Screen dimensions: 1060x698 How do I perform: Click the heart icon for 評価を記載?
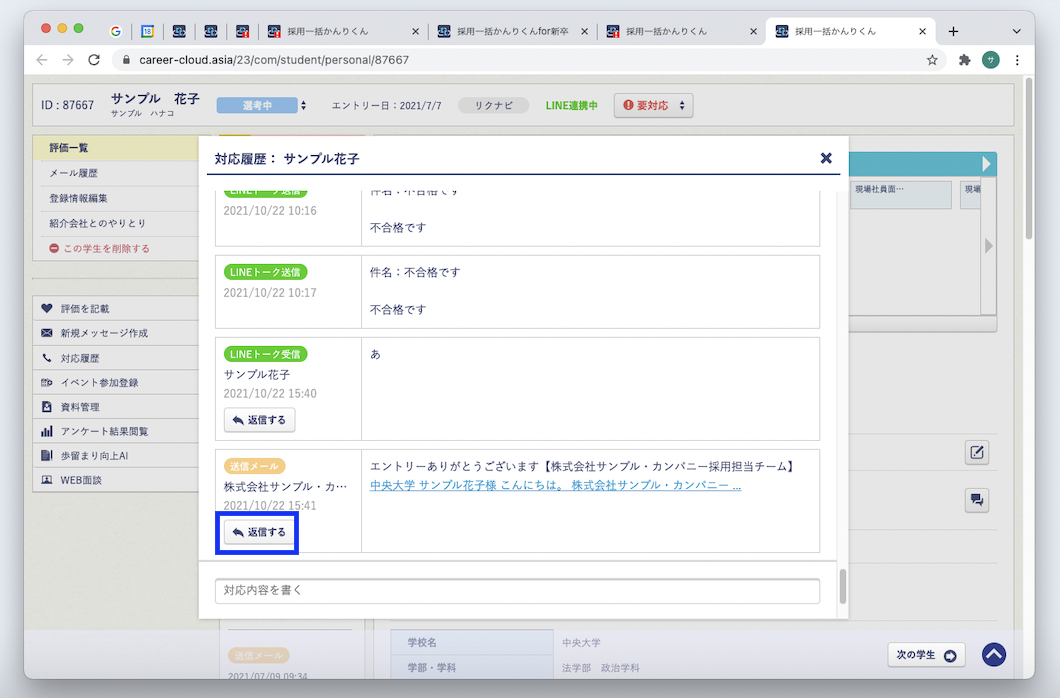[x=47, y=309]
